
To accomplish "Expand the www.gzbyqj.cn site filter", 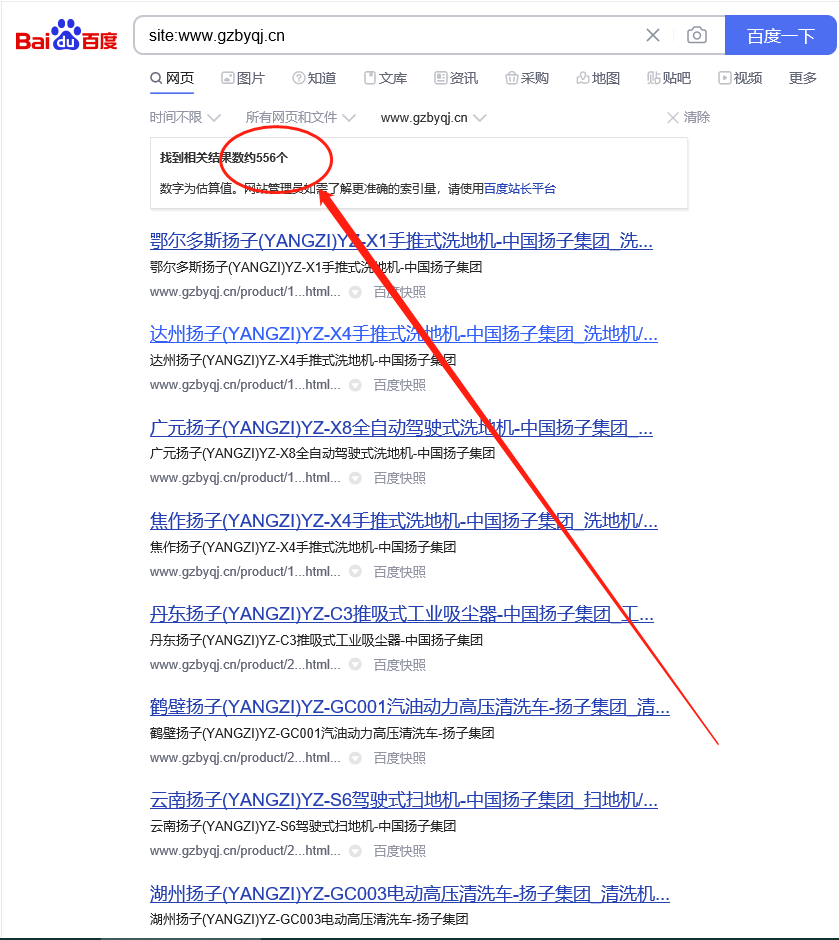I will [433, 118].
